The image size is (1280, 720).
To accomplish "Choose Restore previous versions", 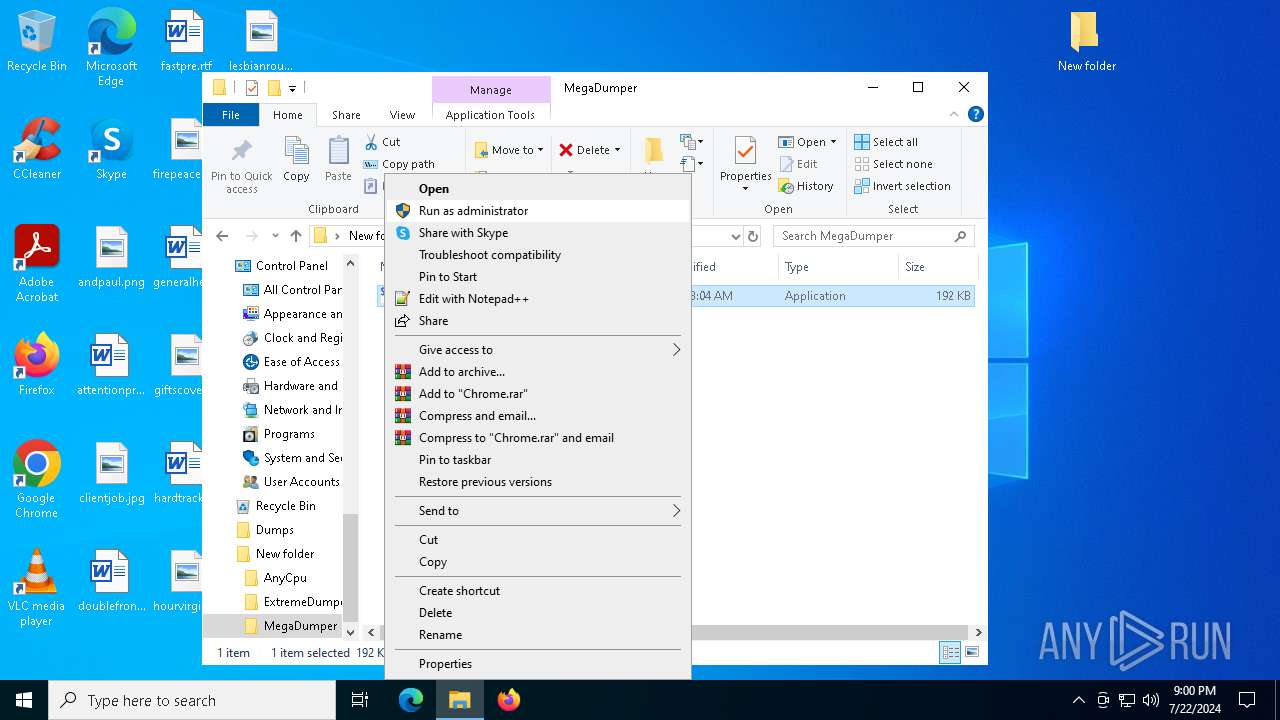I will pyautogui.click(x=537, y=482).
